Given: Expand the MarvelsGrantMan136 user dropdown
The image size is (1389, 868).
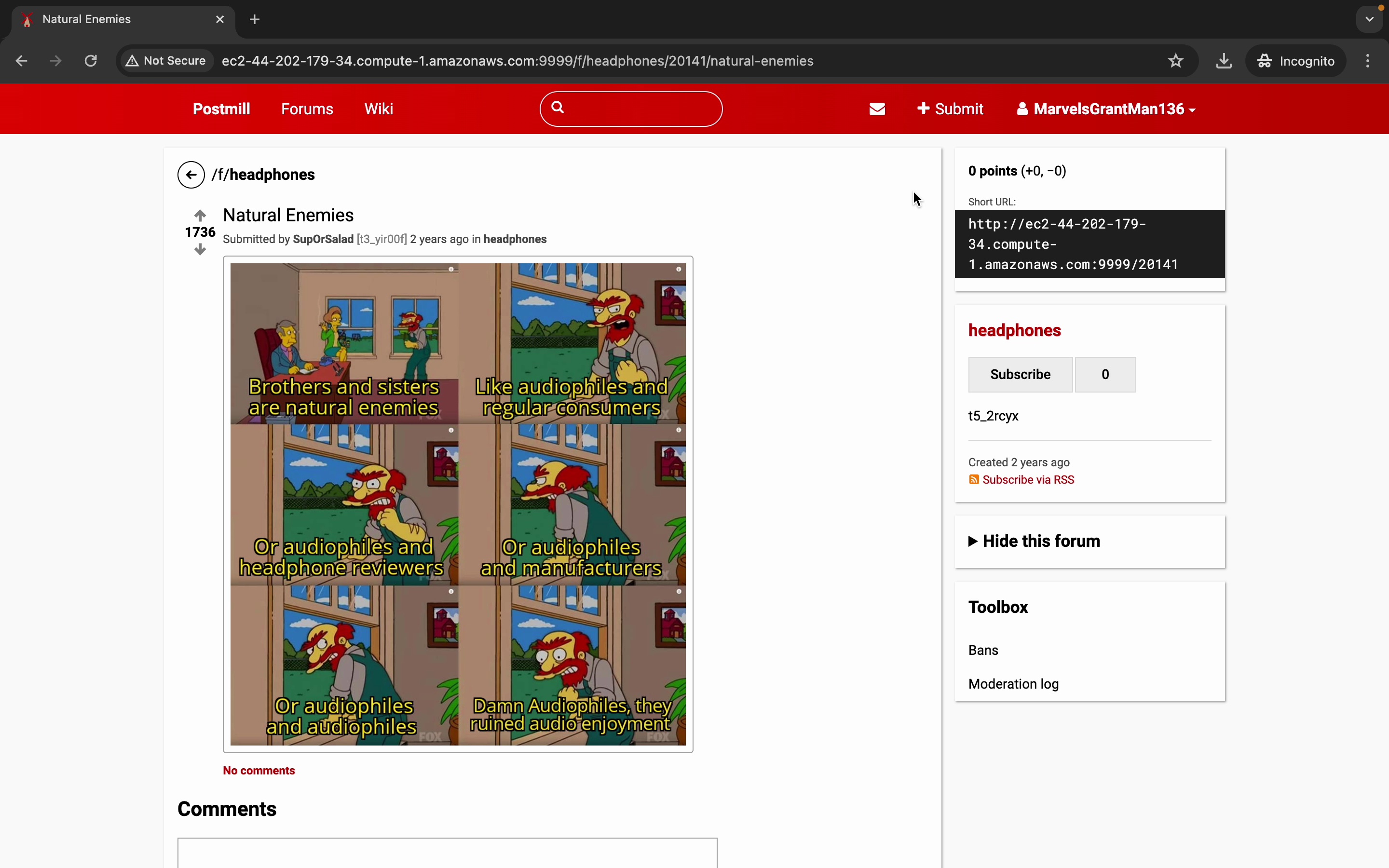Looking at the screenshot, I should coord(1106,109).
